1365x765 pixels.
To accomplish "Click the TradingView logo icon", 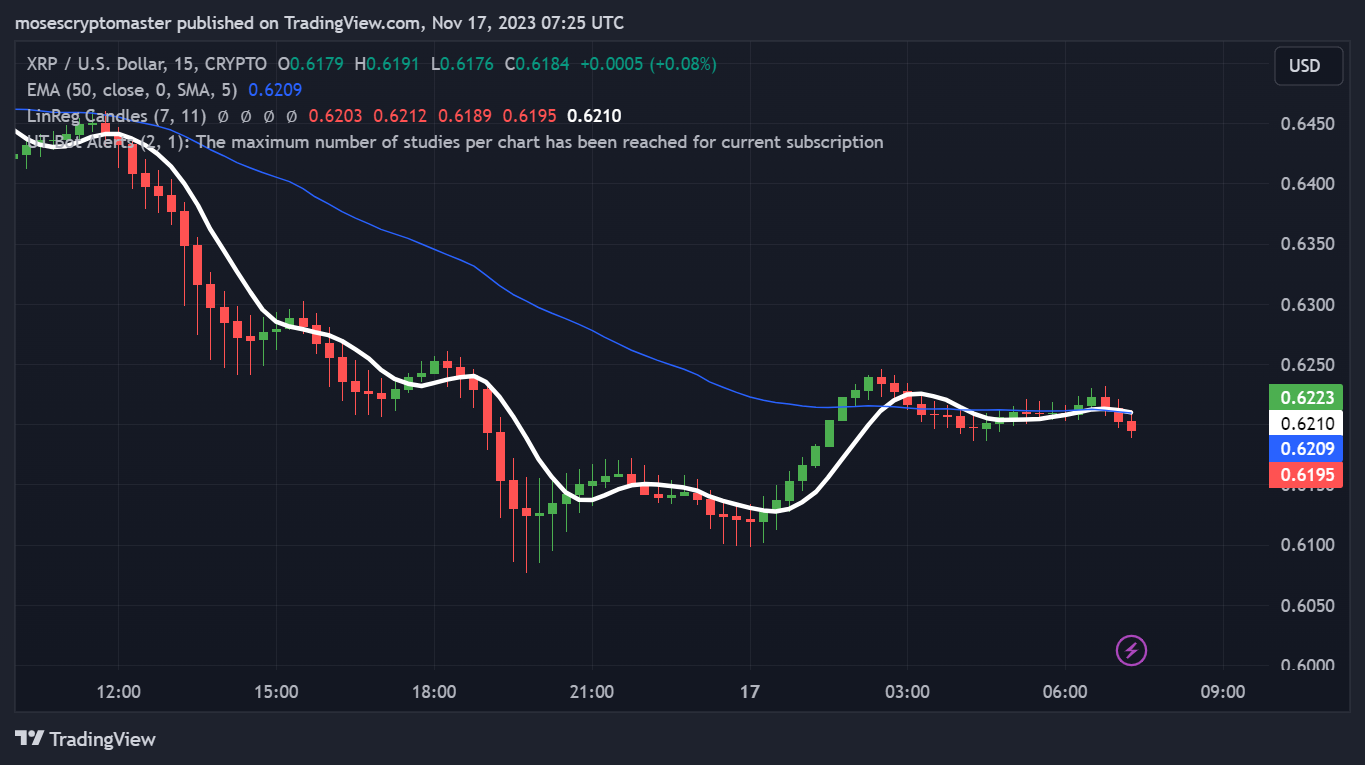I will pyautogui.click(x=29, y=739).
